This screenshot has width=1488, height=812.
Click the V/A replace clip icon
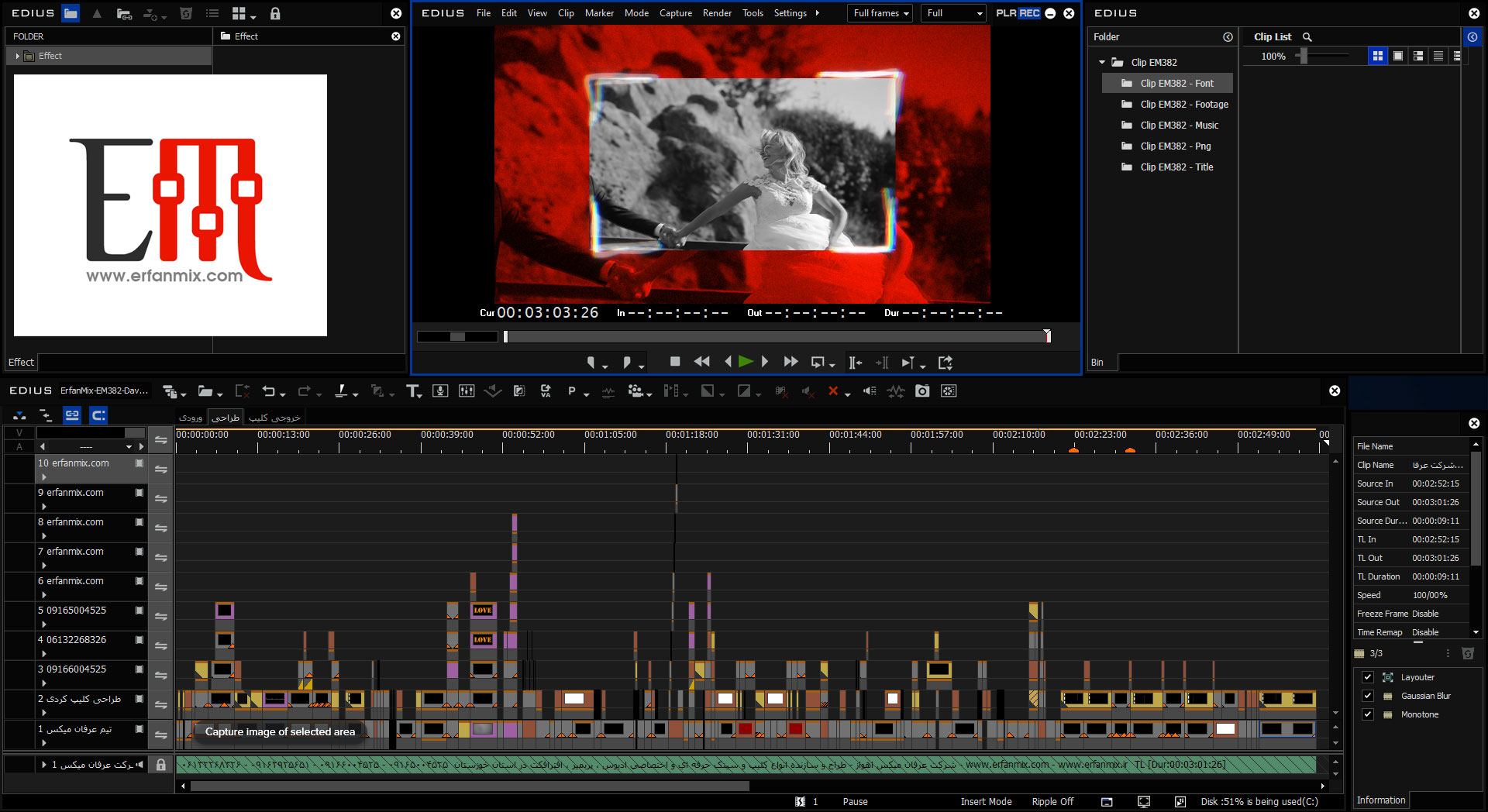[x=546, y=391]
